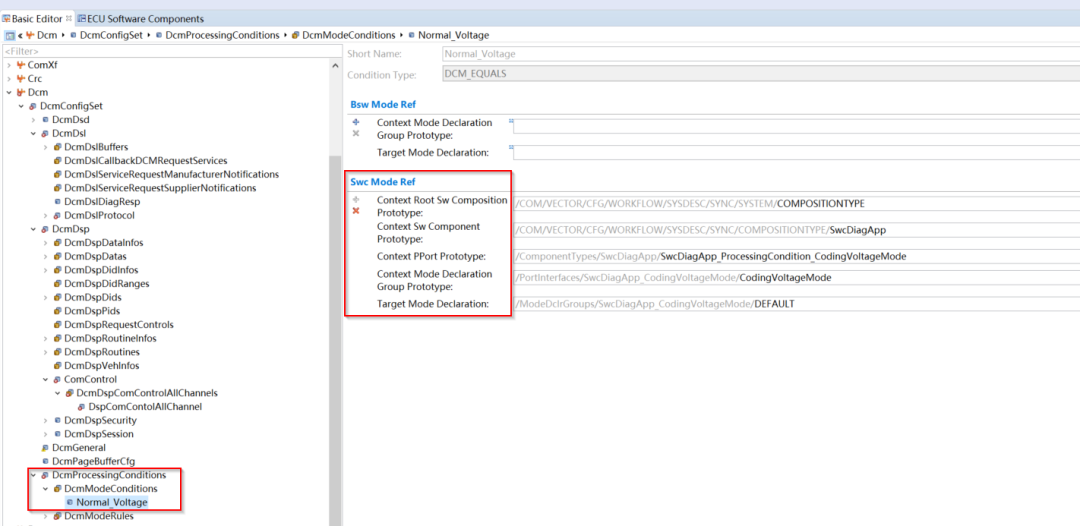Image resolution: width=1080 pixels, height=526 pixels.
Task: Collapse the ComControl node
Action: tap(45, 379)
